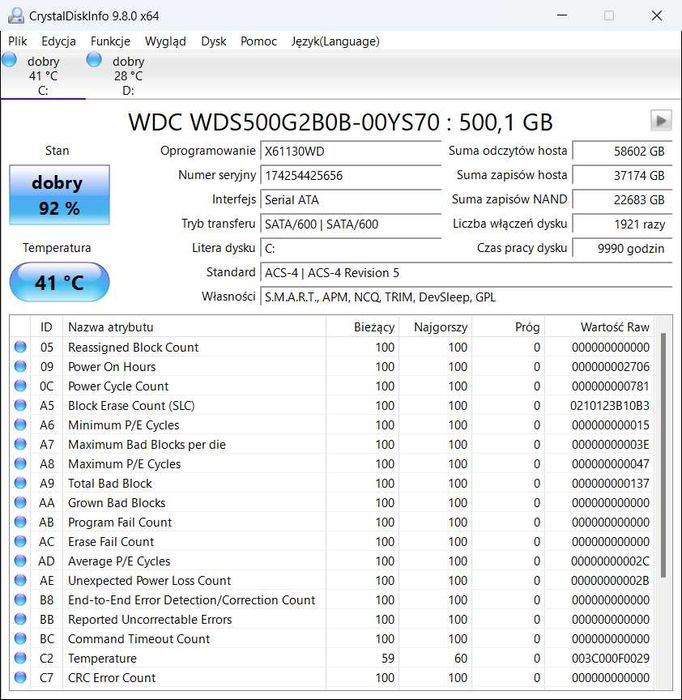Click the 41 °C temperature button
Screen dimensions: 682x700
[59, 282]
